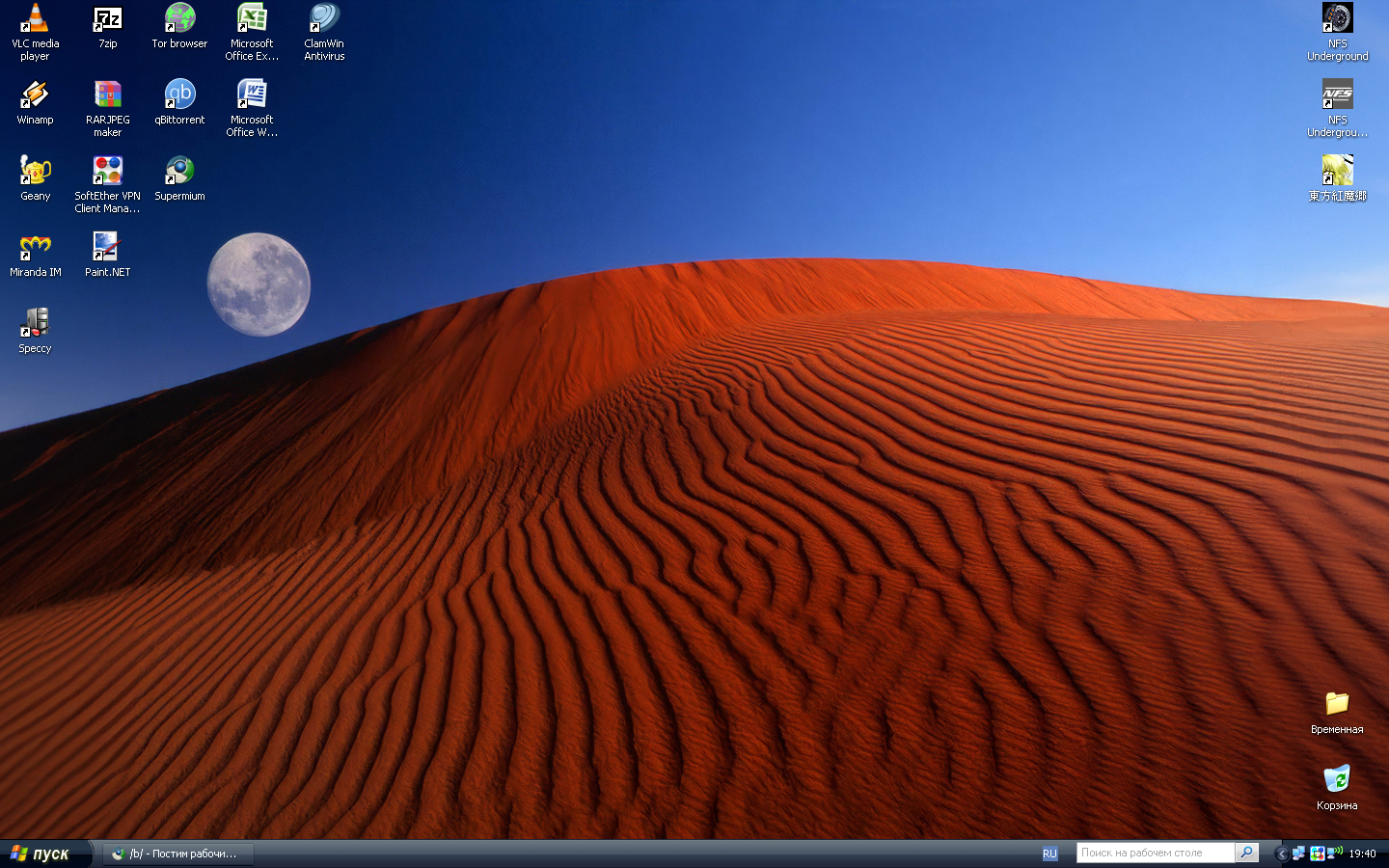Screen dimensions: 1389x868
Task: Open the colorful SoftEther VPN tray icon
Action: pyautogui.click(x=1317, y=854)
